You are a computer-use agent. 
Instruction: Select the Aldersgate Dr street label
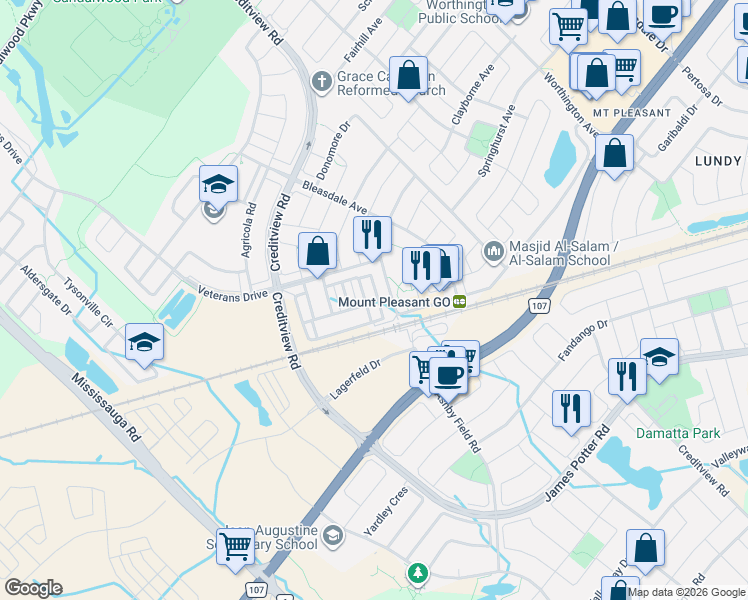click(45, 290)
